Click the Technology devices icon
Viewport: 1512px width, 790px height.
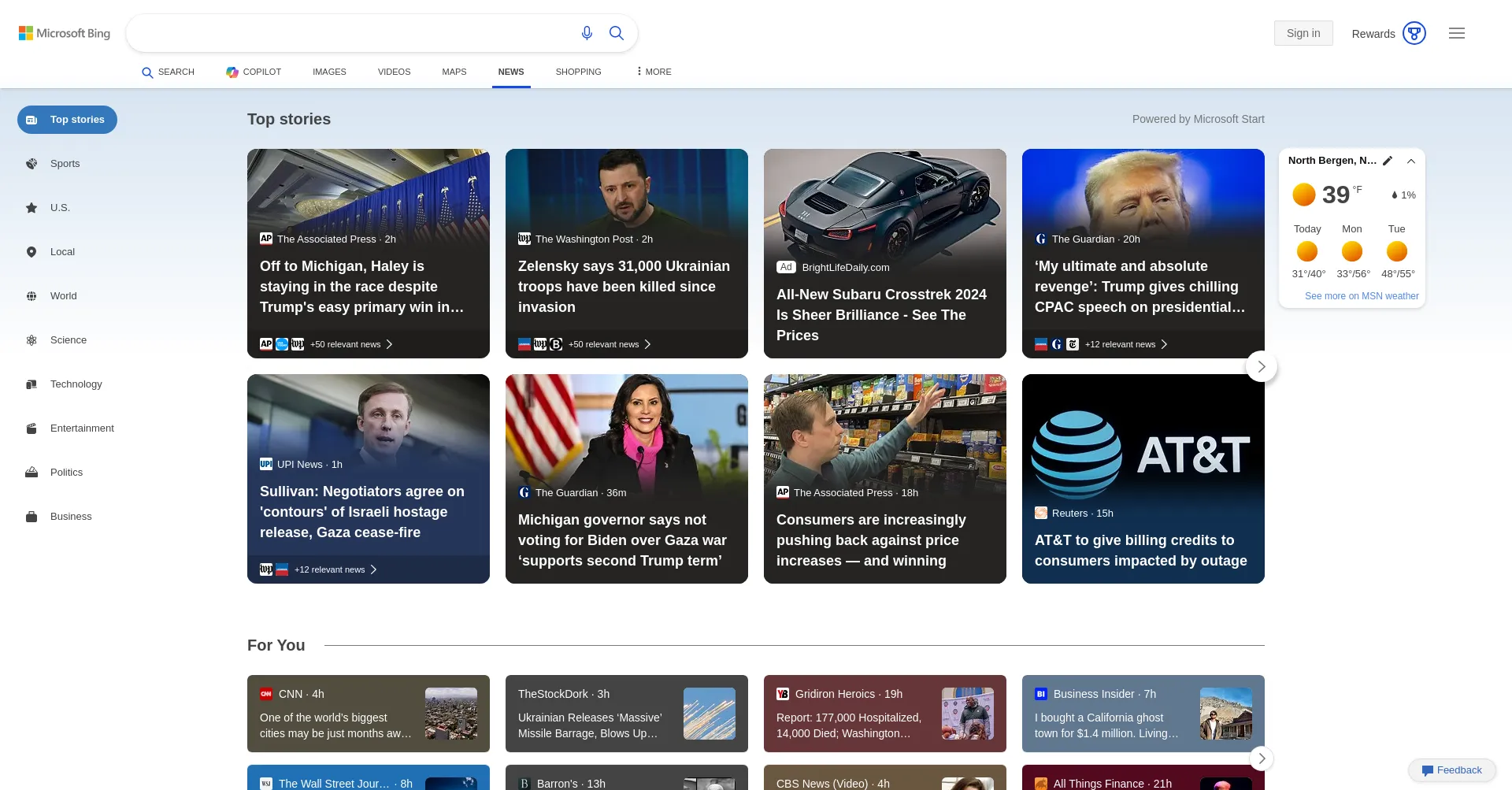pyautogui.click(x=31, y=384)
